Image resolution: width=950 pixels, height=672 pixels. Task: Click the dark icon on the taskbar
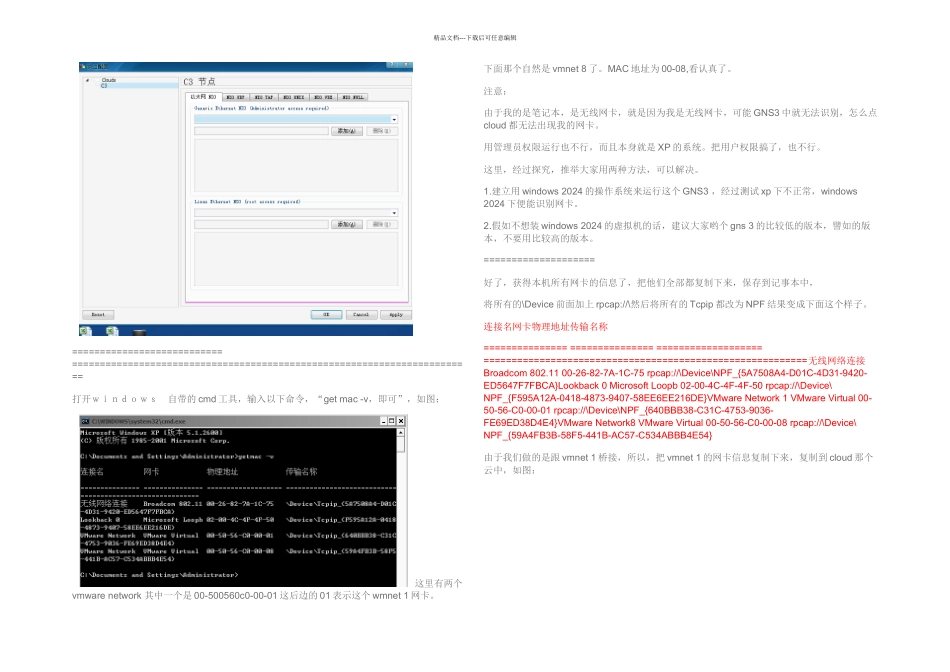[139, 332]
